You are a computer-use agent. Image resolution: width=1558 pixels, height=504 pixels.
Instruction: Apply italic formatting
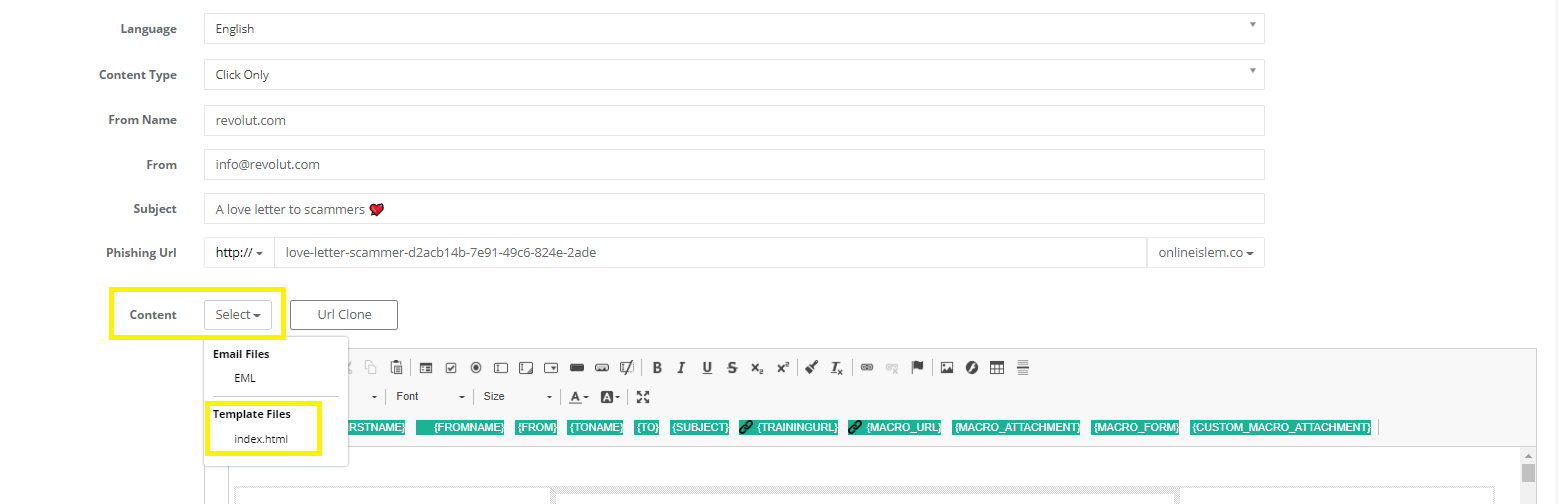(x=682, y=367)
